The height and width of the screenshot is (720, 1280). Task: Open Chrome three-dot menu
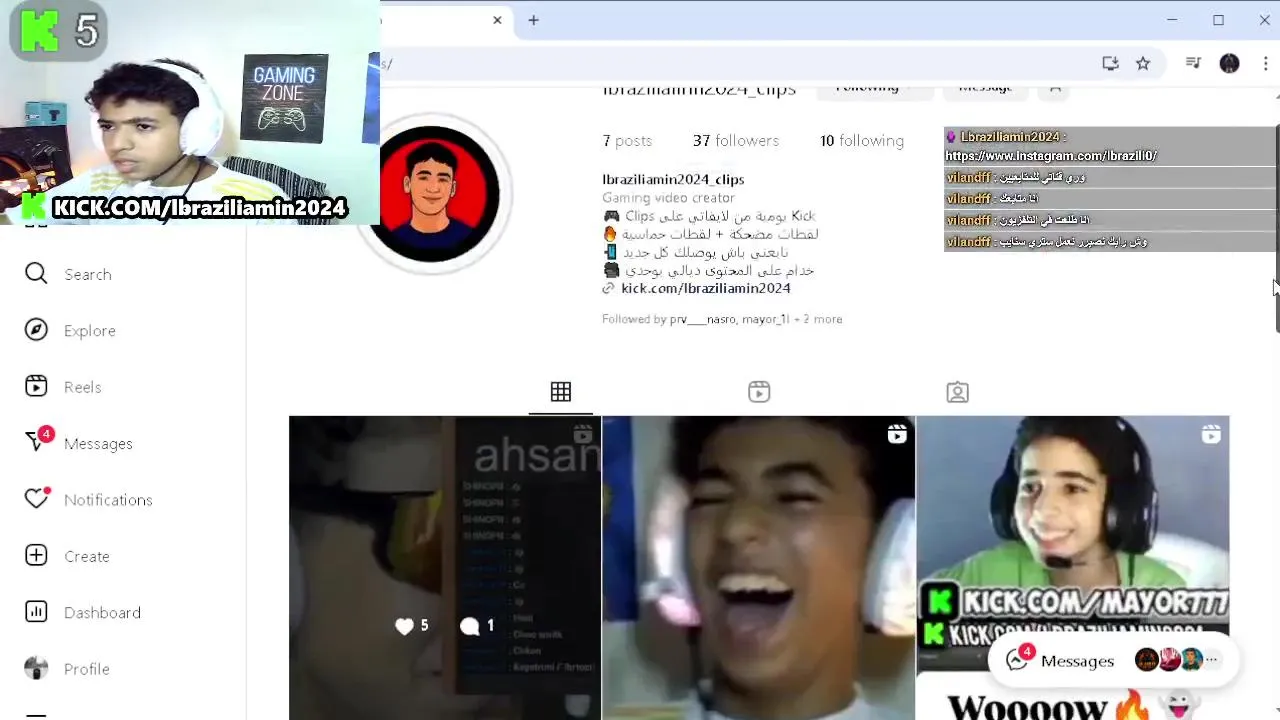point(1265,63)
